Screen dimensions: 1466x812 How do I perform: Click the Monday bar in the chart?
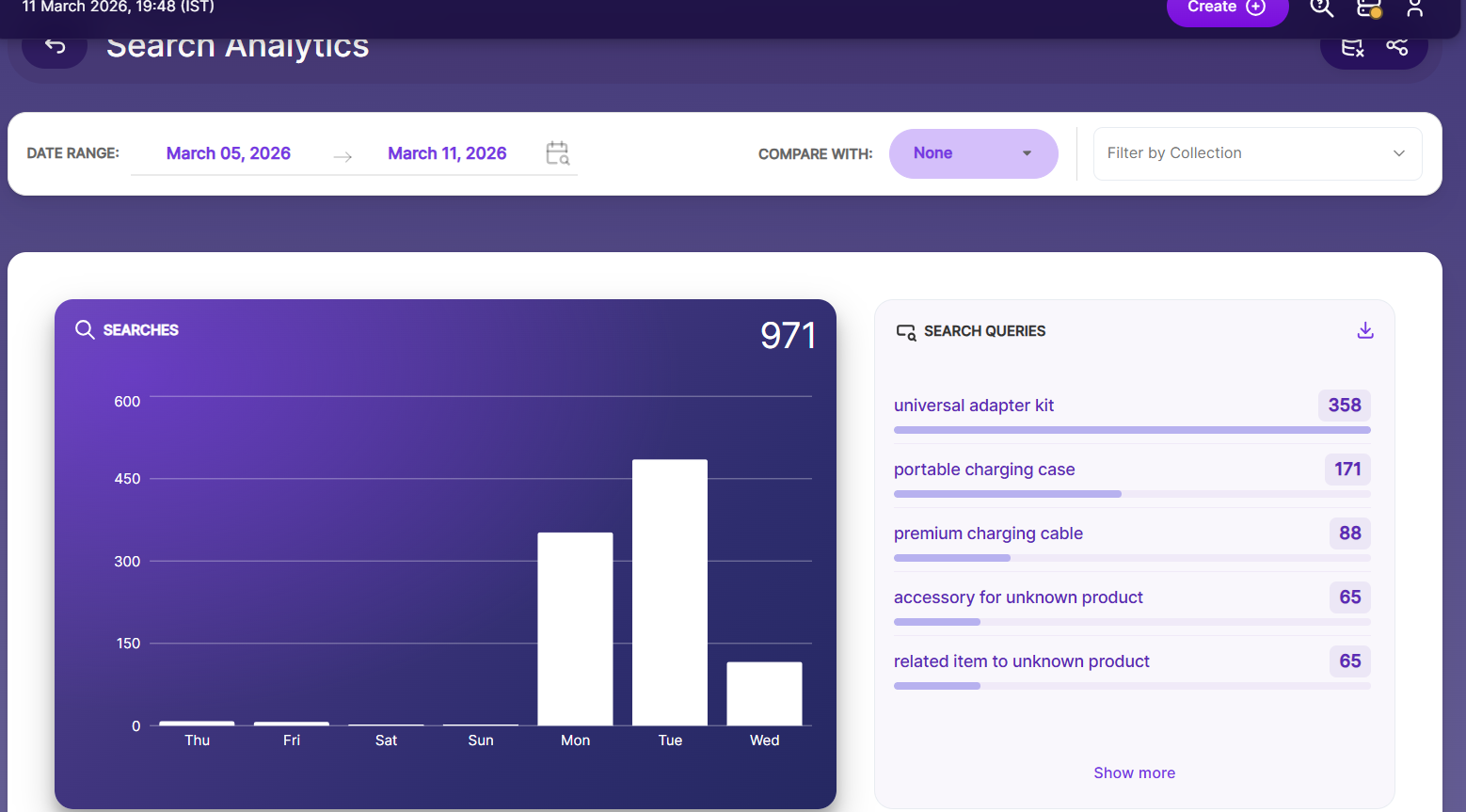[575, 629]
